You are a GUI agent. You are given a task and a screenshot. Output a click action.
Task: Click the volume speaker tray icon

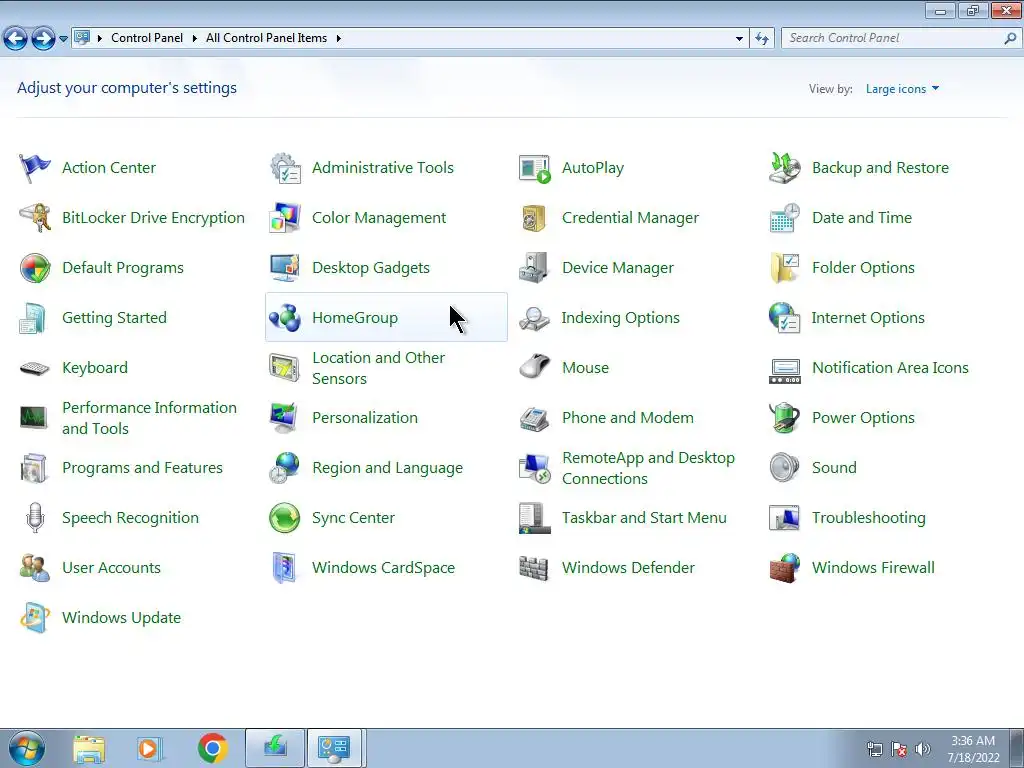[x=922, y=748]
